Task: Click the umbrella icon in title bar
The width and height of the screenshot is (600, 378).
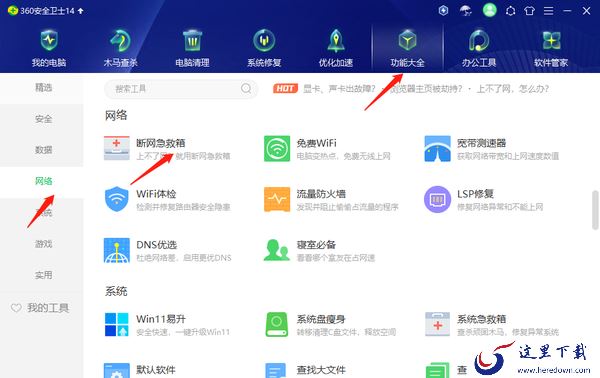Action: (x=466, y=11)
